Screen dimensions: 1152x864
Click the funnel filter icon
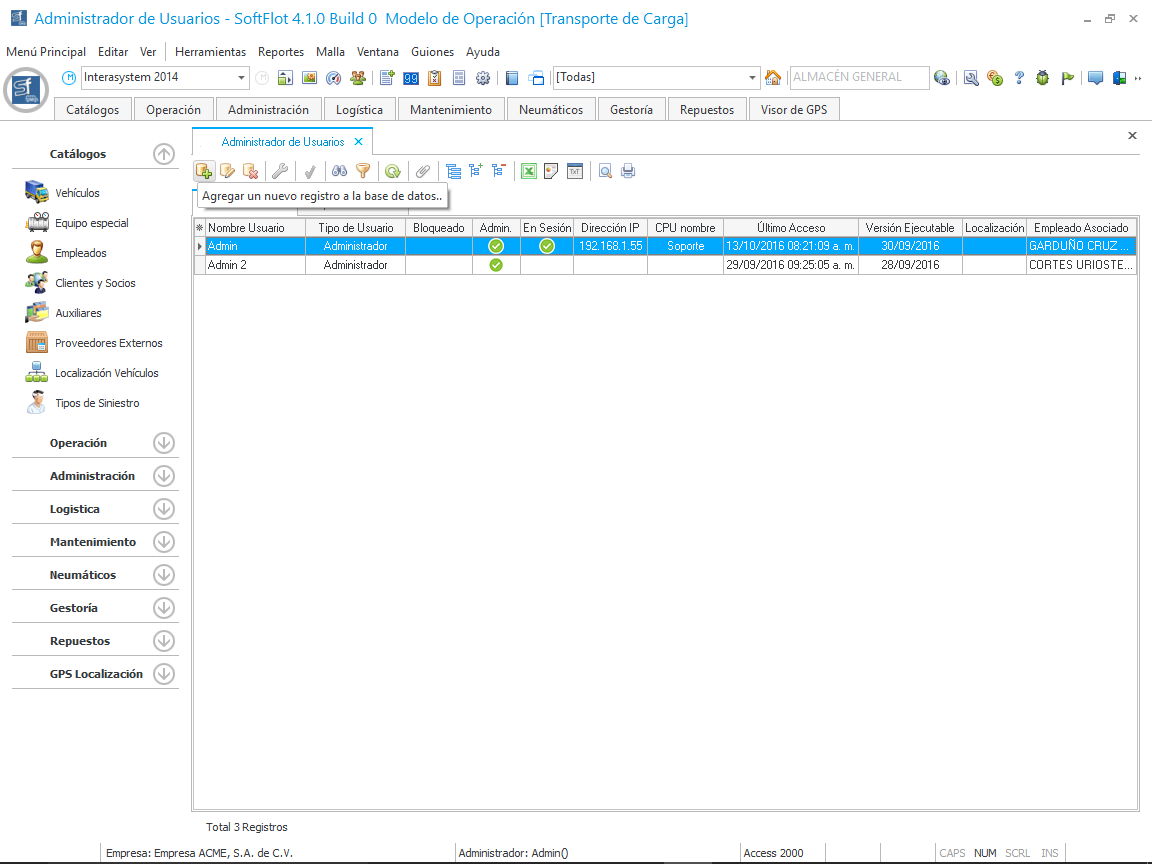(x=363, y=171)
